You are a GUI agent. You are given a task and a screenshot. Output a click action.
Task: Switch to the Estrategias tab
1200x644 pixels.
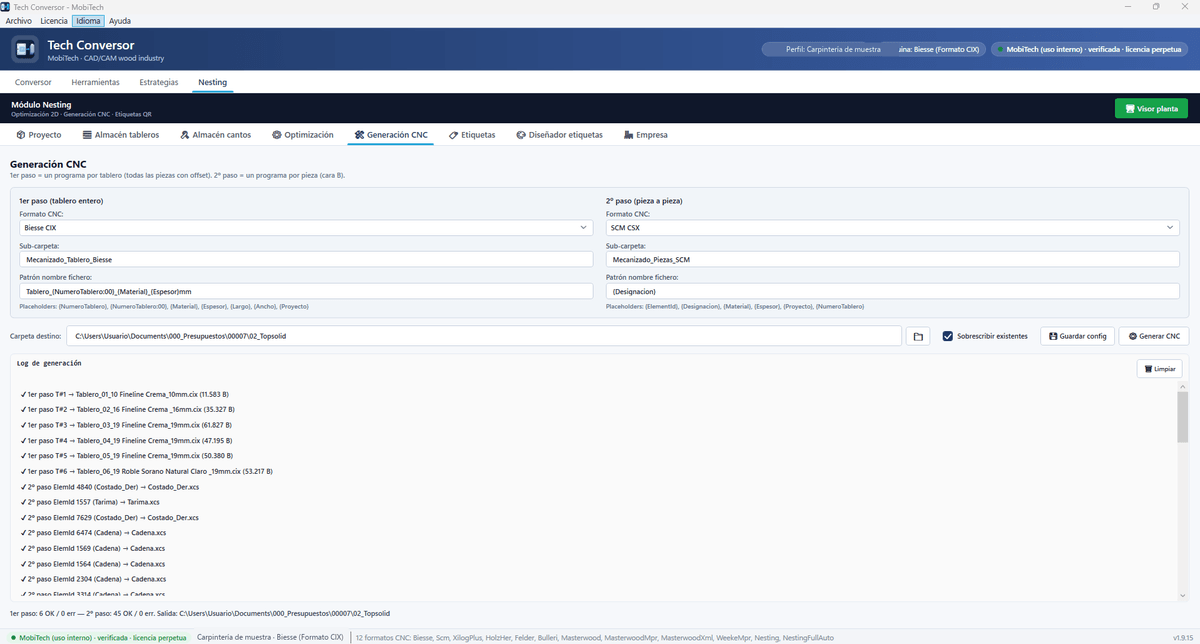point(159,82)
